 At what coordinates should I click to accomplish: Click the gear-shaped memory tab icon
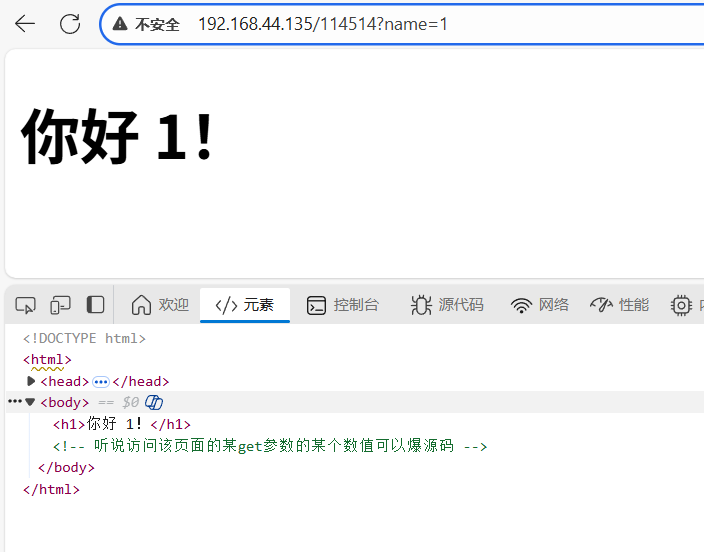[x=681, y=305]
